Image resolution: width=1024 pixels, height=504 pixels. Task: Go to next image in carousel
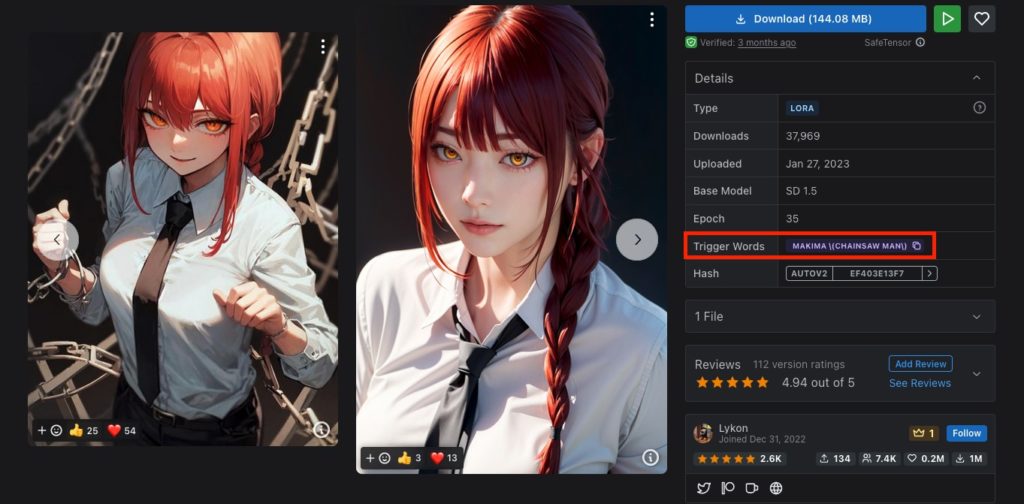point(637,239)
